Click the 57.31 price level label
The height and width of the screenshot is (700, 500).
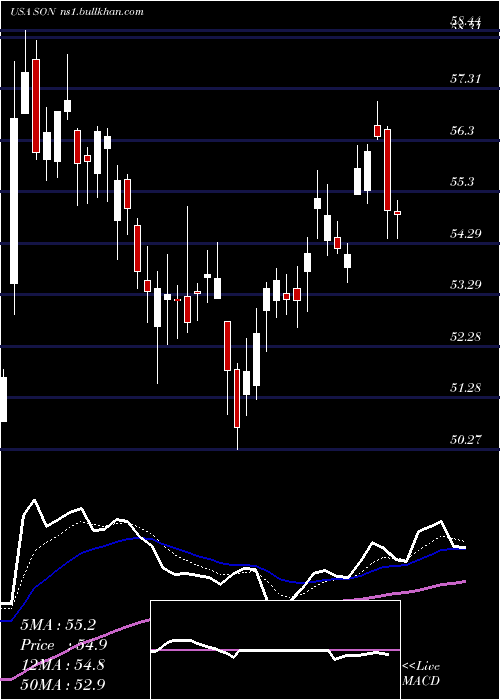[466, 79]
